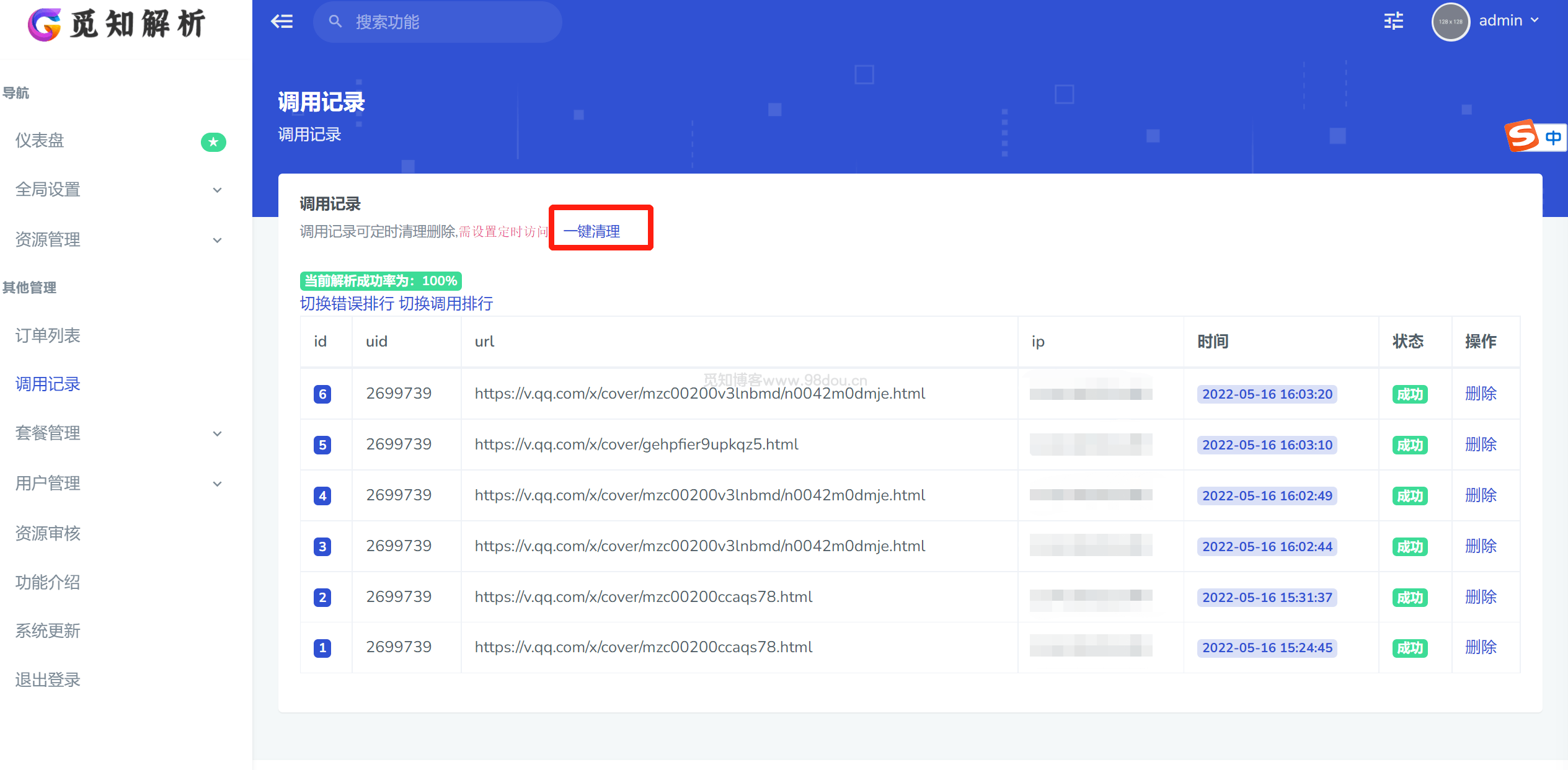The height and width of the screenshot is (770, 1568).
Task: Click the uid column header
Action: click(x=377, y=342)
